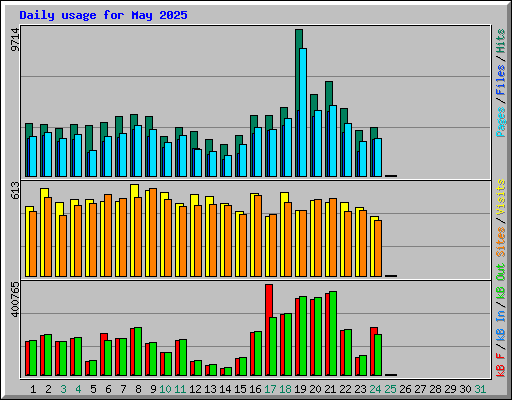Viewport: 512px width, 400px height.
Task: Click the 613 maximum visits axis value
Action: (15, 190)
